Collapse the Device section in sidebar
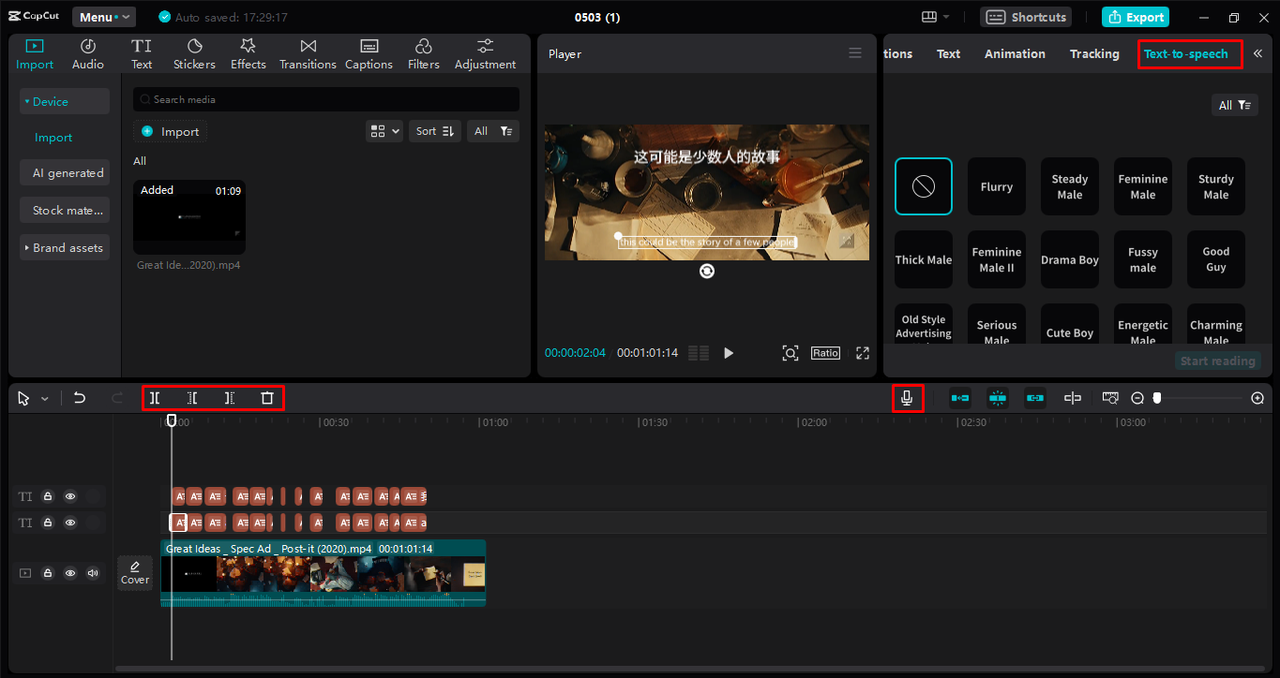Screen dimensions: 1280x678 tap(64, 101)
